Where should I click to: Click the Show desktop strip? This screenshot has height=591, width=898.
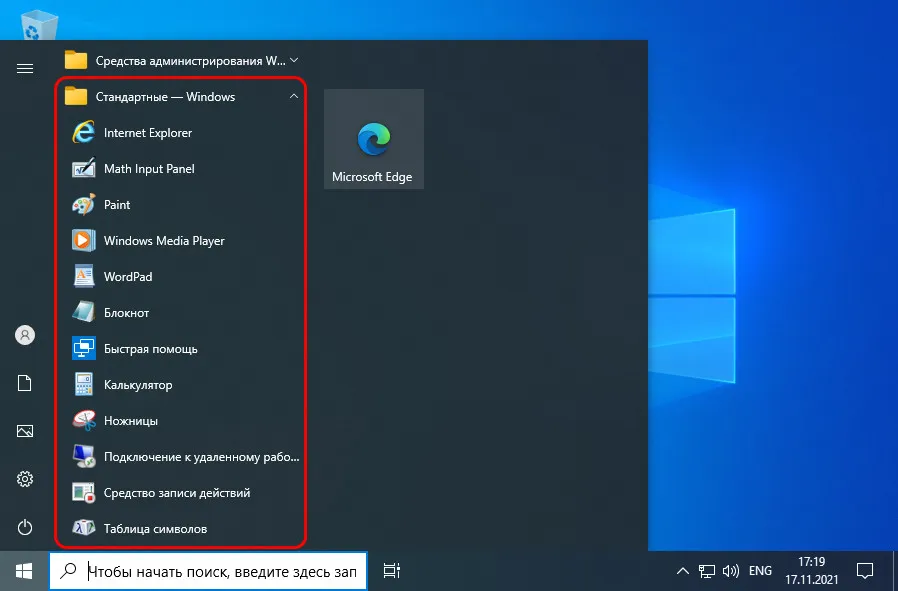[895, 571]
